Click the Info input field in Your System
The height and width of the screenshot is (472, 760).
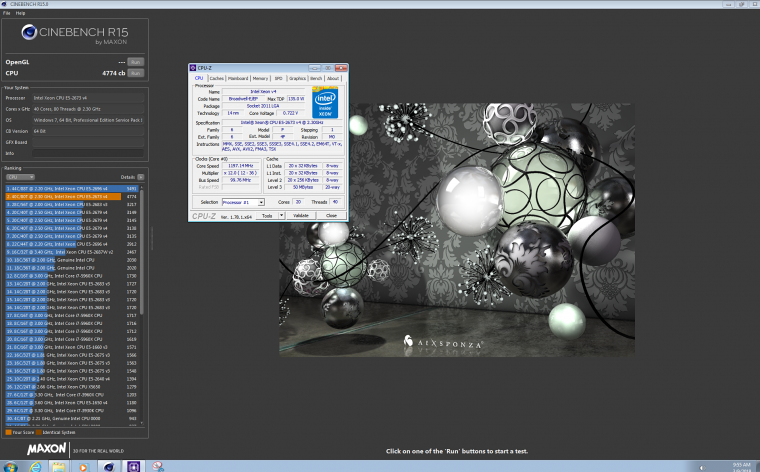click(88, 153)
